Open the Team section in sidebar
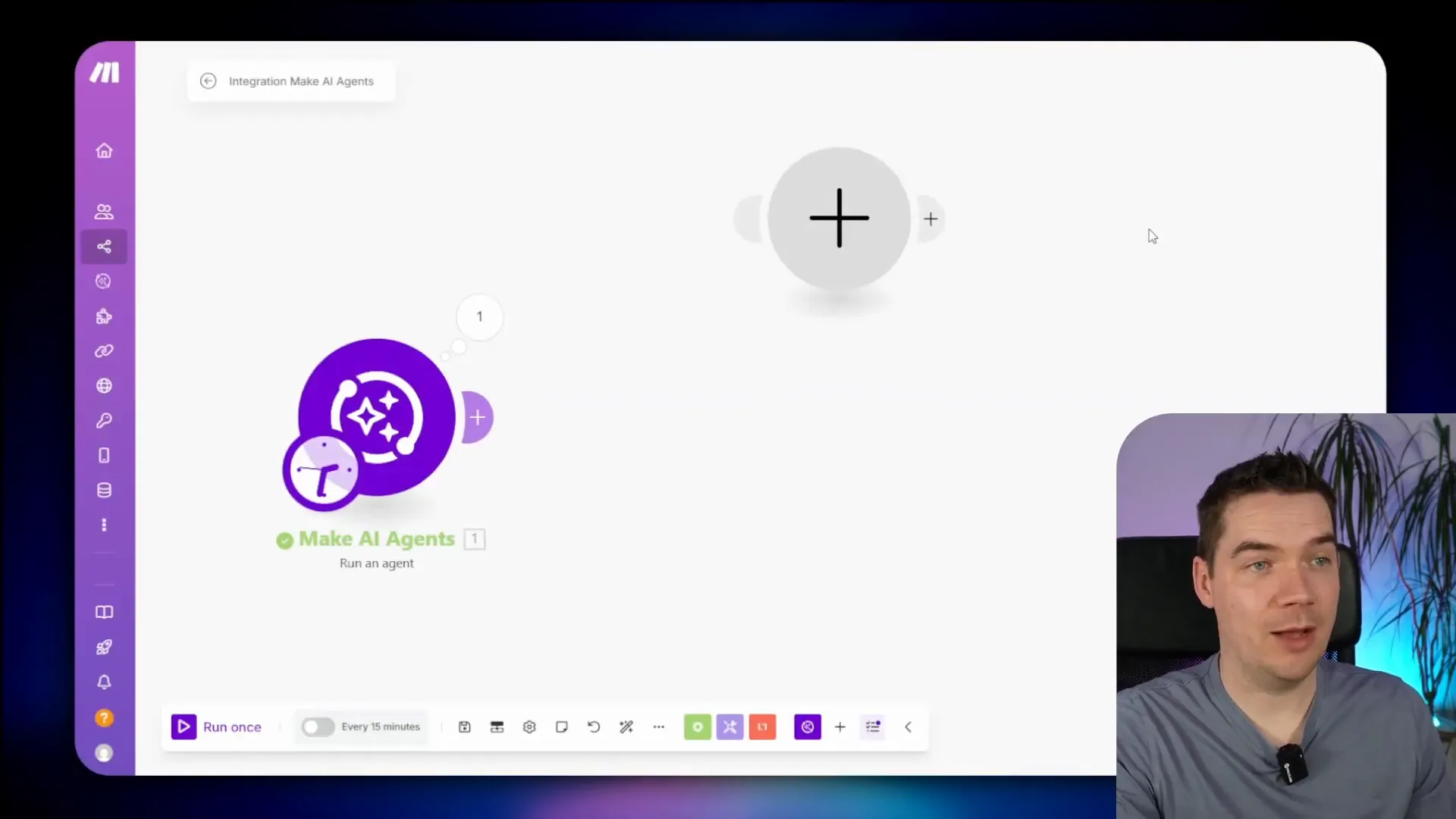This screenshot has height=819, width=1456. coord(105,212)
